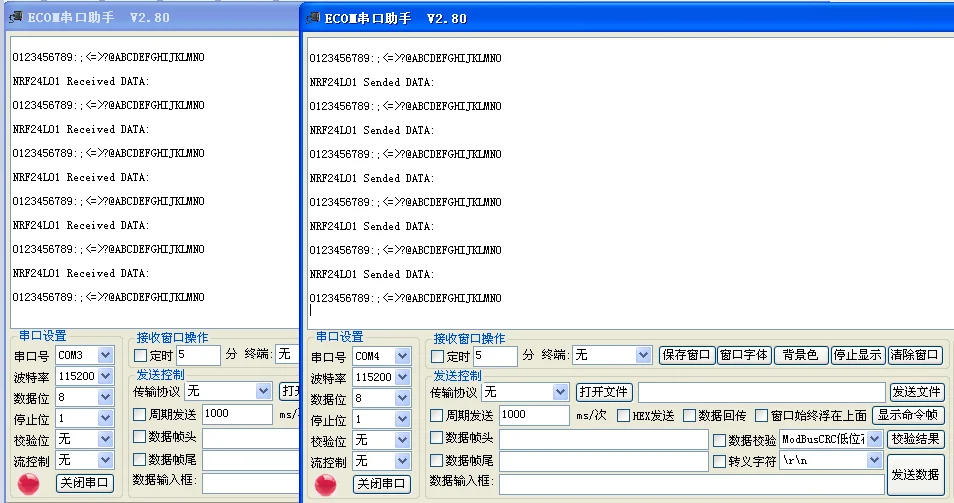This screenshot has width=954, height=503.
Task: Open the COM4 serial port dropdown
Action: 400,356
